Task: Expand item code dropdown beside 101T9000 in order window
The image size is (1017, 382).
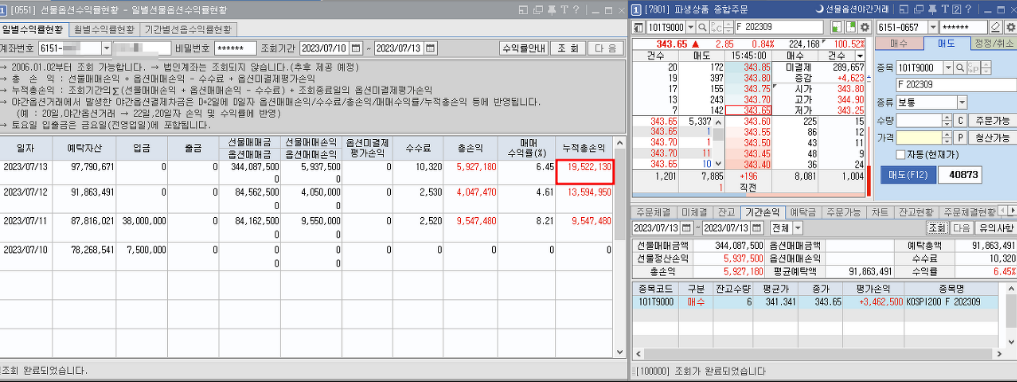Action: 691,27
